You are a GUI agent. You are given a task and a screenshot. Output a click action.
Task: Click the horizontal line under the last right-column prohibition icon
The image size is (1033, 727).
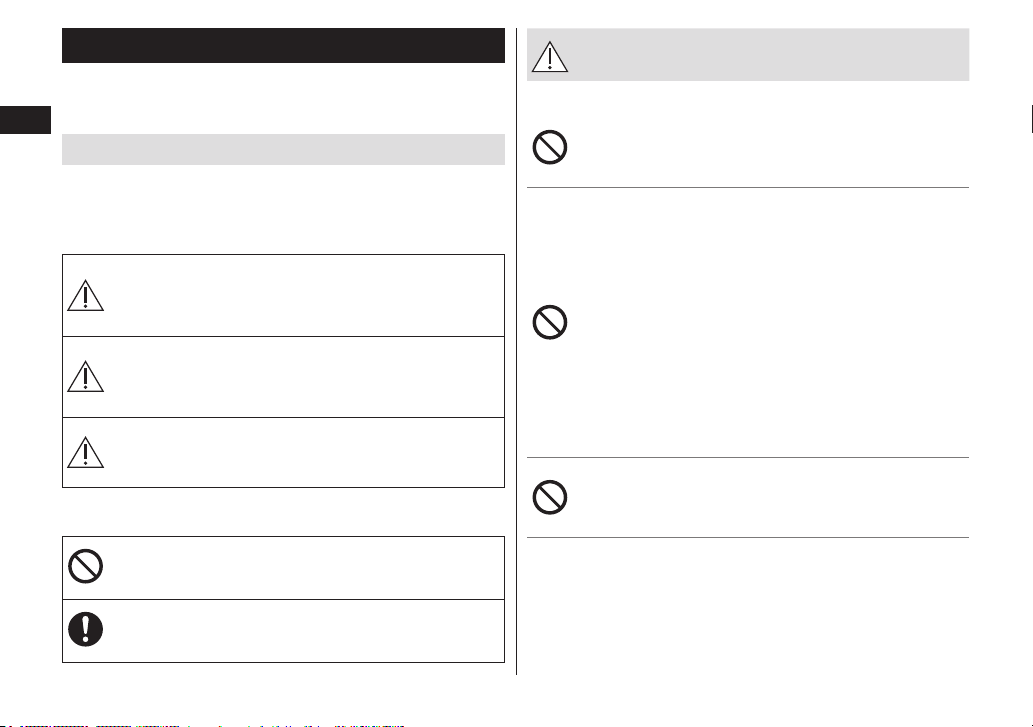tap(748, 537)
